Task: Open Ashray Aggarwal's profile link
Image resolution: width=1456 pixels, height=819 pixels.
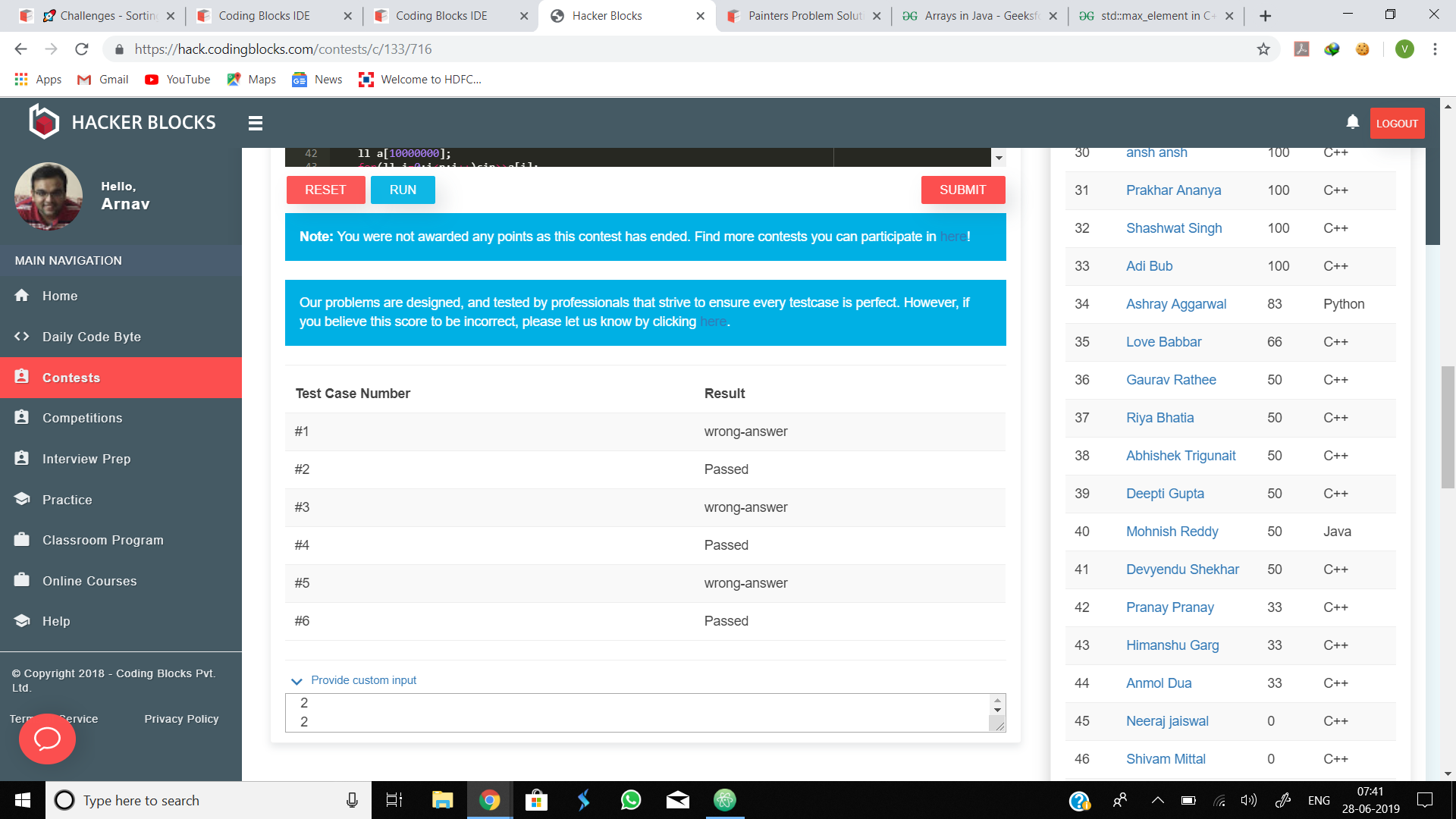Action: 1175,304
